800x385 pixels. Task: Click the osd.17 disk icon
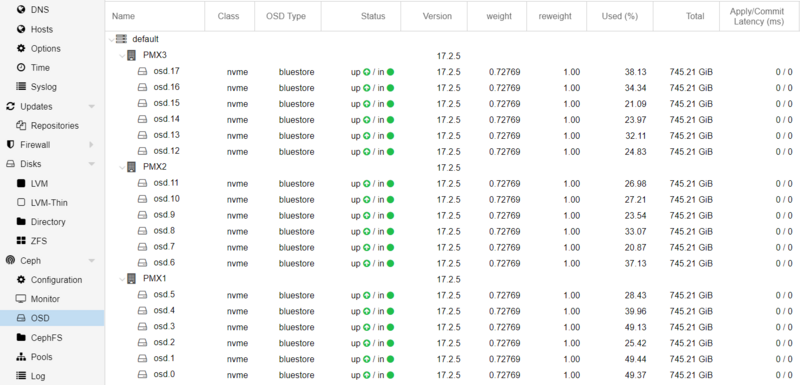pyautogui.click(x=142, y=71)
